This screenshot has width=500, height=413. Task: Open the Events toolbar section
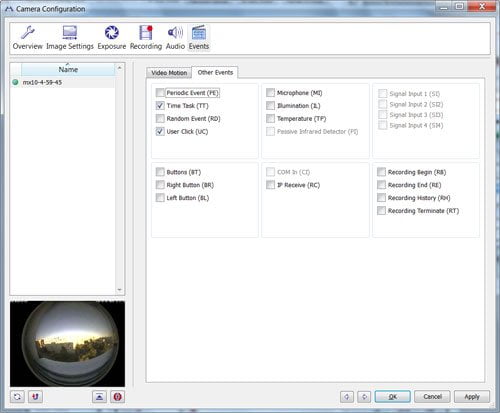click(199, 37)
